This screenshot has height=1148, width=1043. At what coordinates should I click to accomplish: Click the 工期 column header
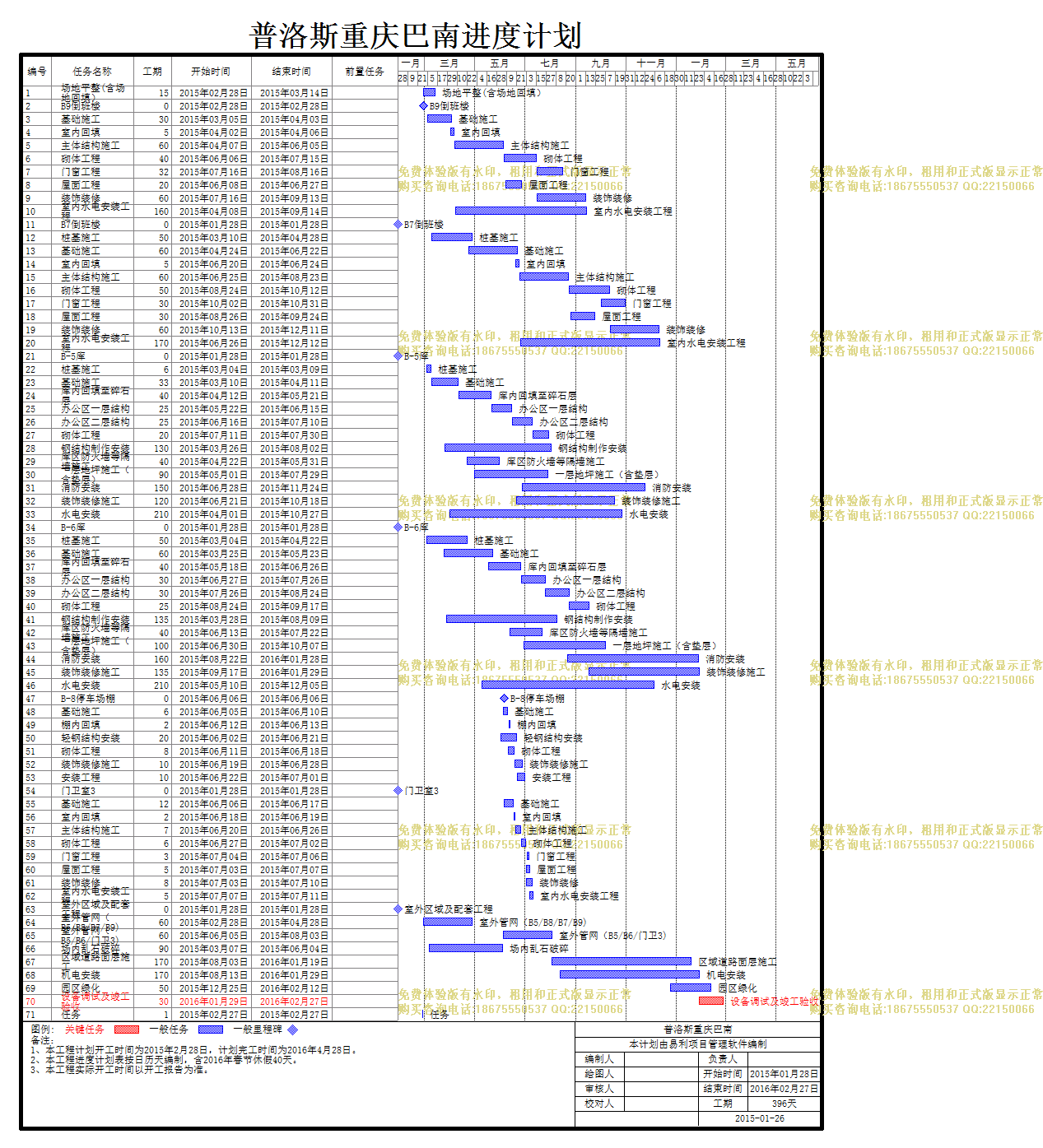click(152, 72)
